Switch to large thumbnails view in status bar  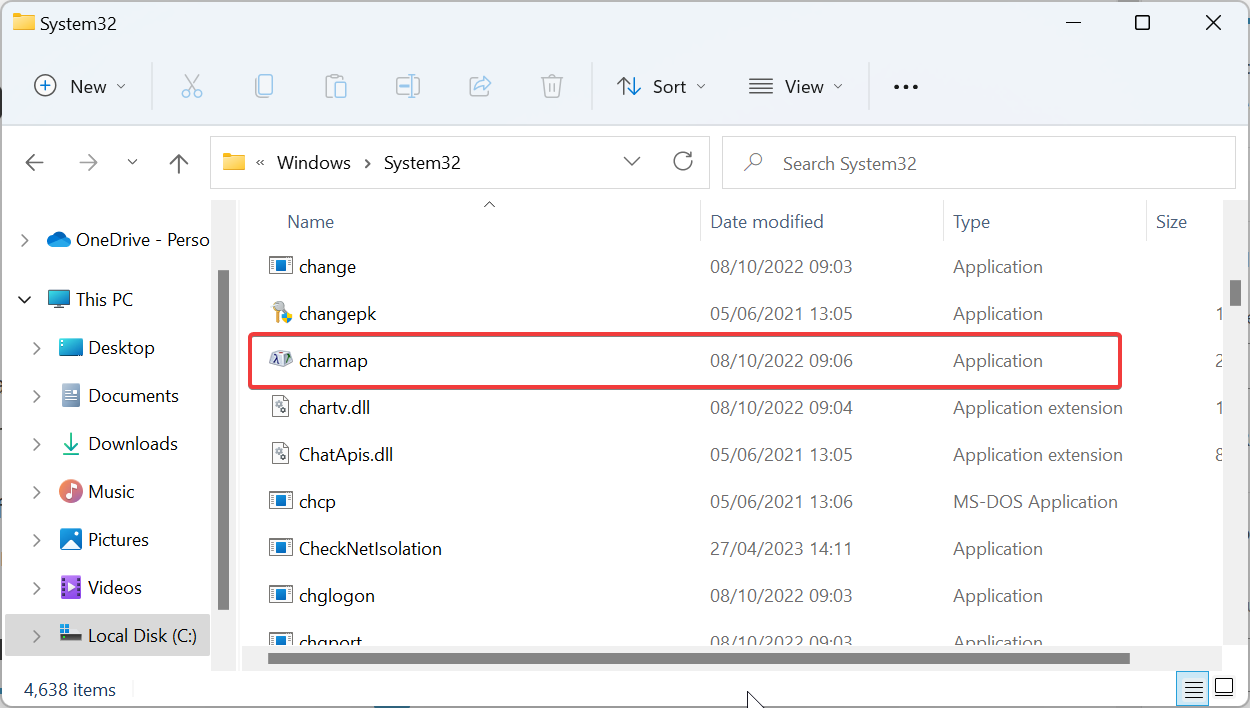(x=1224, y=688)
